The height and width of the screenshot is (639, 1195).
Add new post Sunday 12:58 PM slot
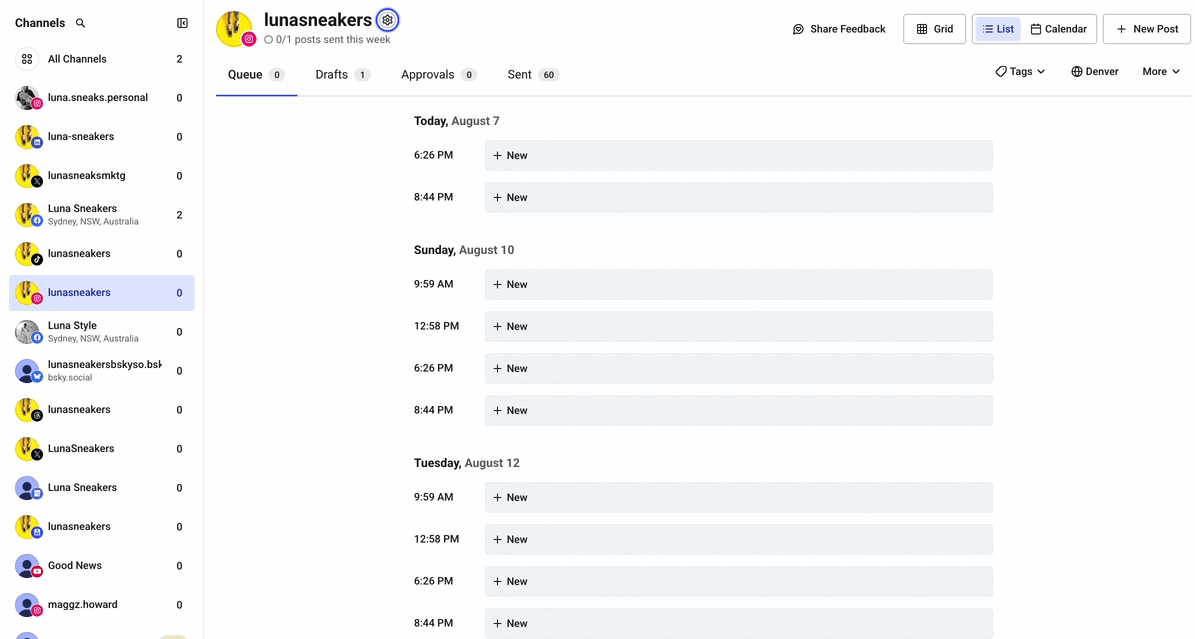(738, 326)
